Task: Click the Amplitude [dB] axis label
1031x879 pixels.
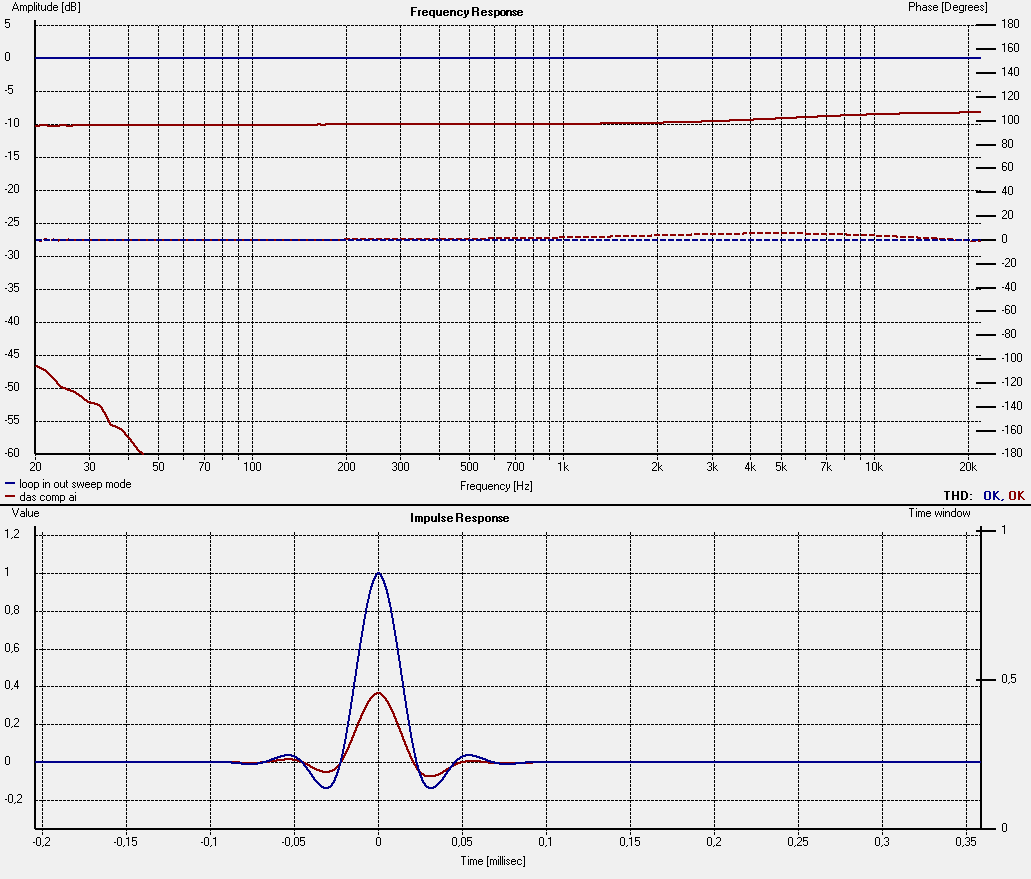Action: click(44, 8)
